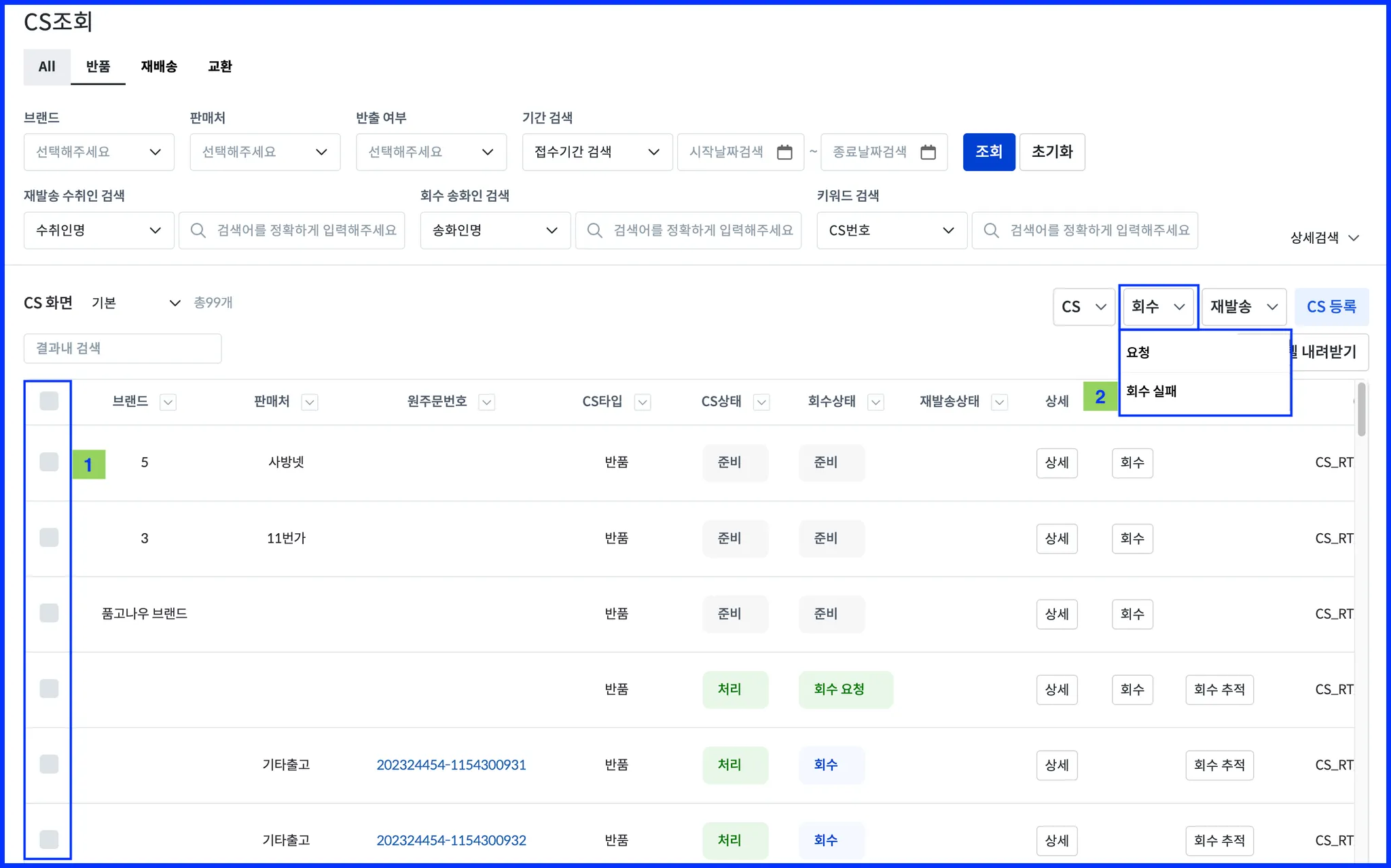Open filter arrow on CS상태 column header
This screenshot has height=868, width=1391.
tap(761, 402)
